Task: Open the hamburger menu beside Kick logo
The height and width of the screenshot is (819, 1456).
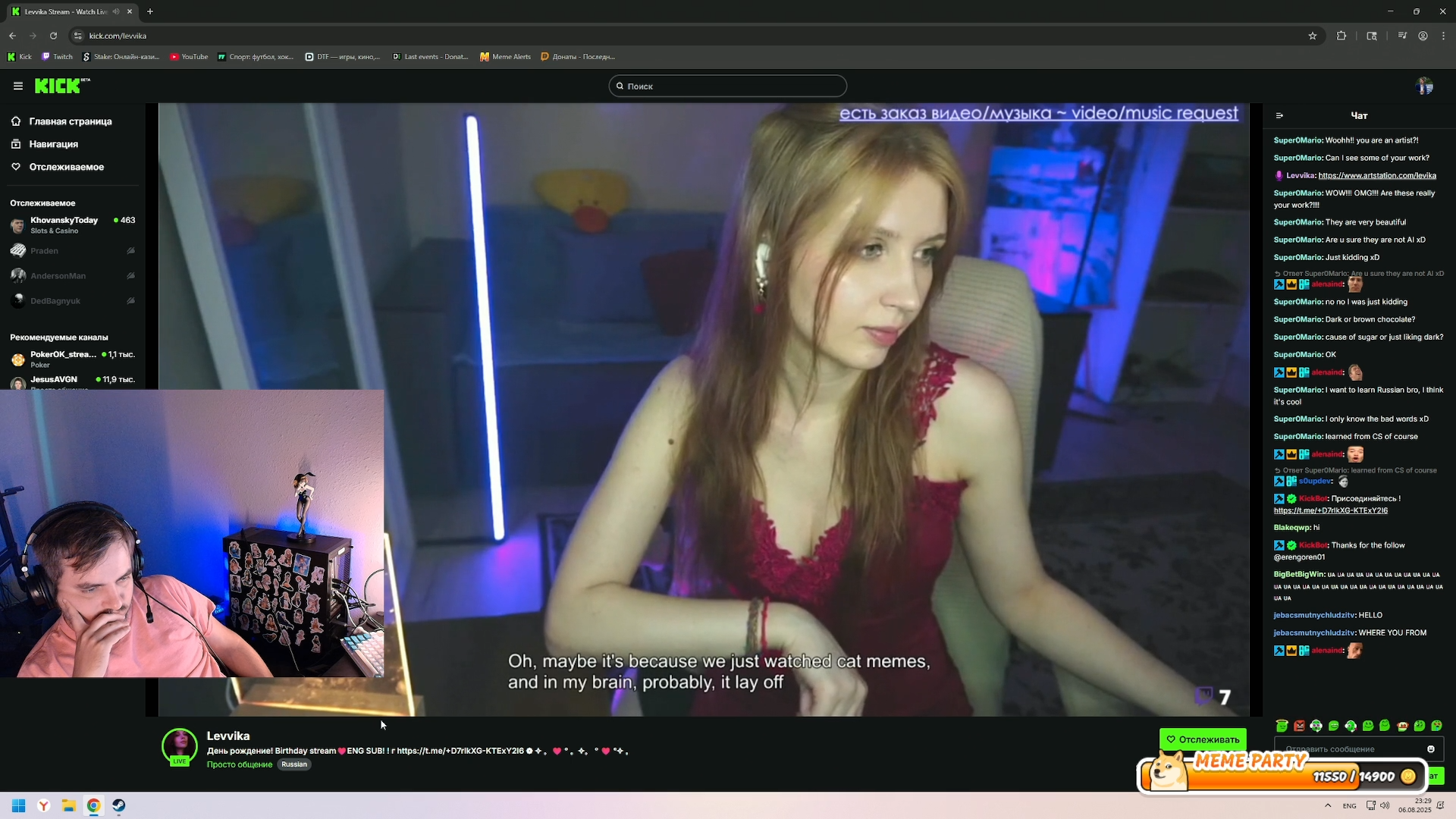Action: pyautogui.click(x=18, y=86)
